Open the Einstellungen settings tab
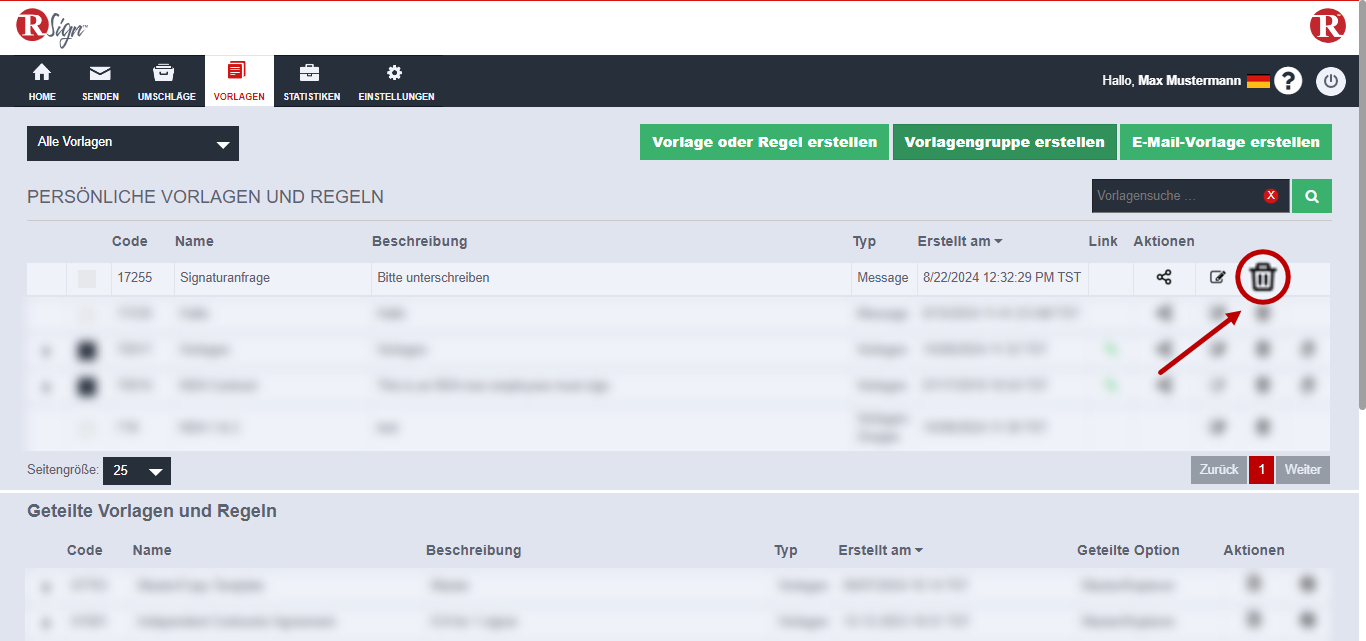 click(x=396, y=82)
